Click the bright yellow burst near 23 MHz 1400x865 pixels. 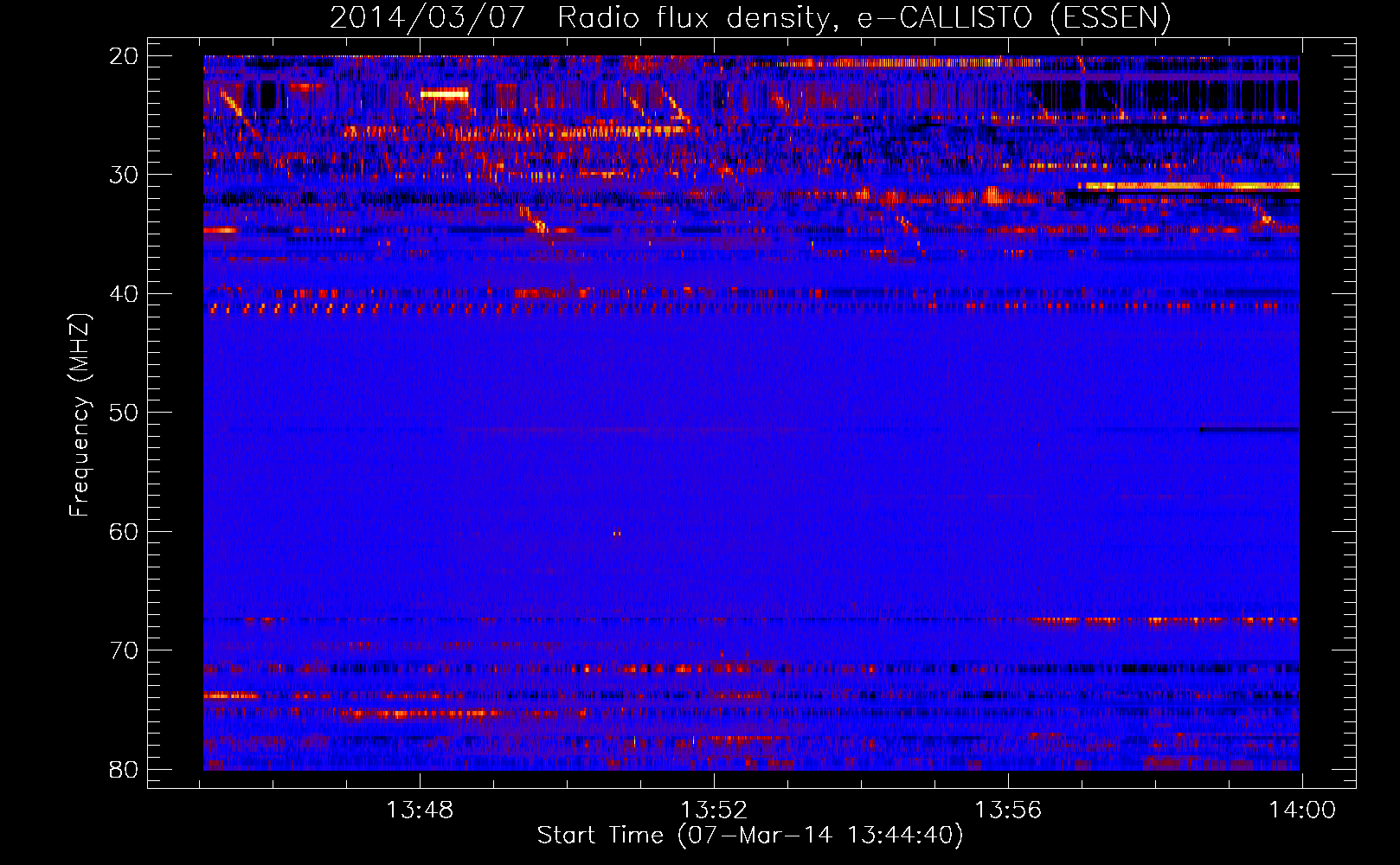pyautogui.click(x=444, y=93)
